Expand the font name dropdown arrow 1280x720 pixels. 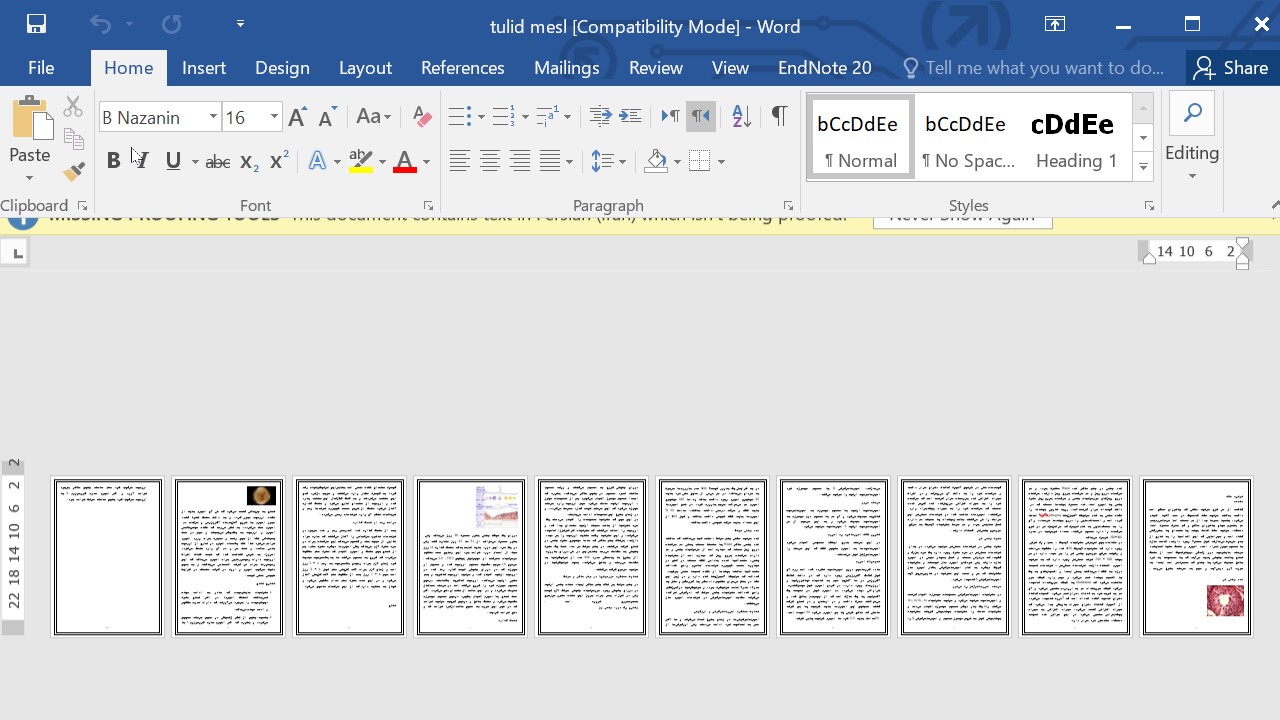[x=213, y=117]
